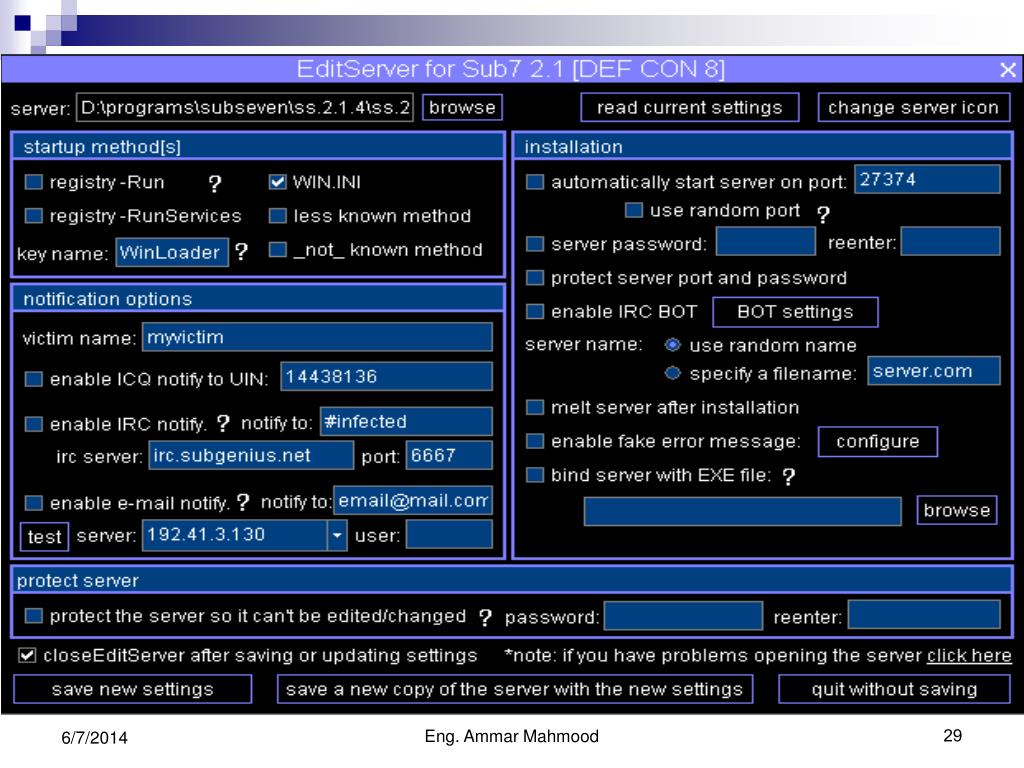Toggle the enable IRC notify checkbox
The height and width of the screenshot is (768, 1024).
pos(33,424)
